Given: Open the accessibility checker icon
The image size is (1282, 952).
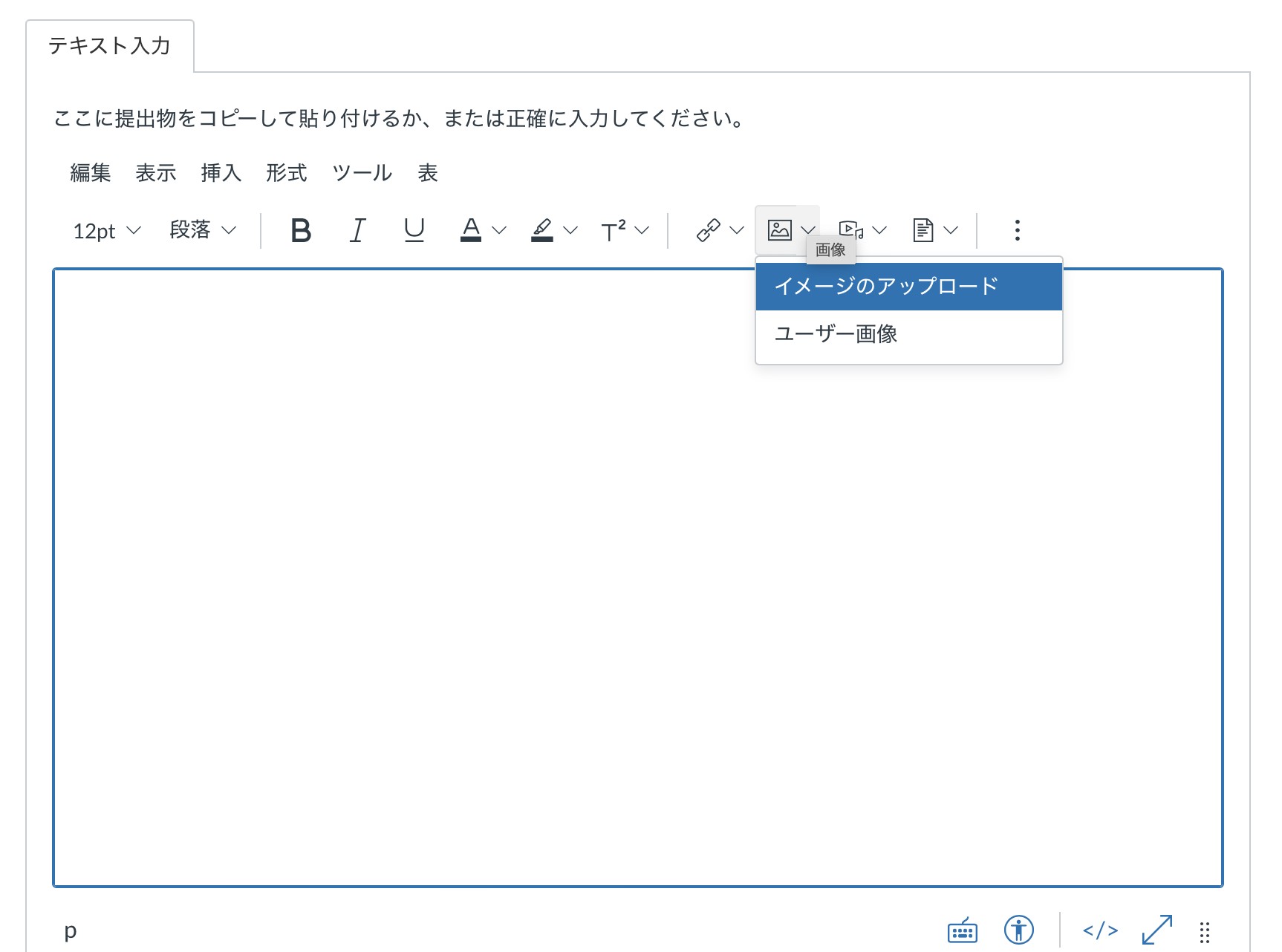Looking at the screenshot, I should (x=1019, y=930).
